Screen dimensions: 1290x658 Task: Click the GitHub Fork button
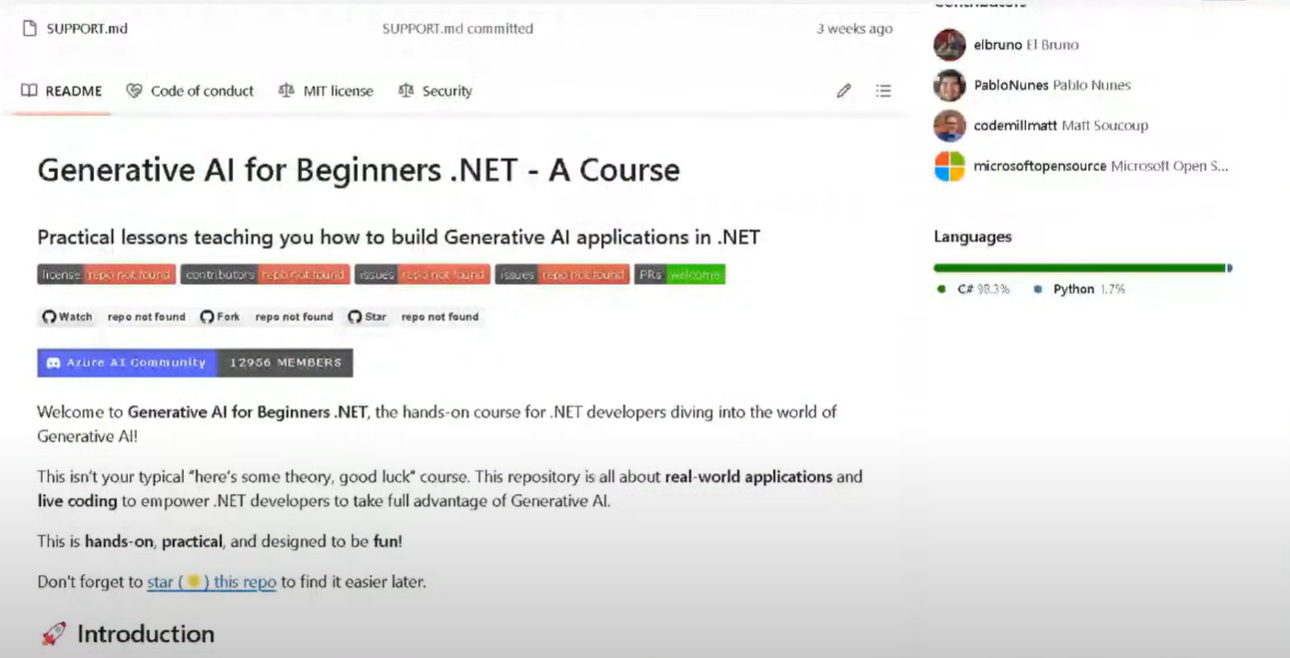pos(220,317)
